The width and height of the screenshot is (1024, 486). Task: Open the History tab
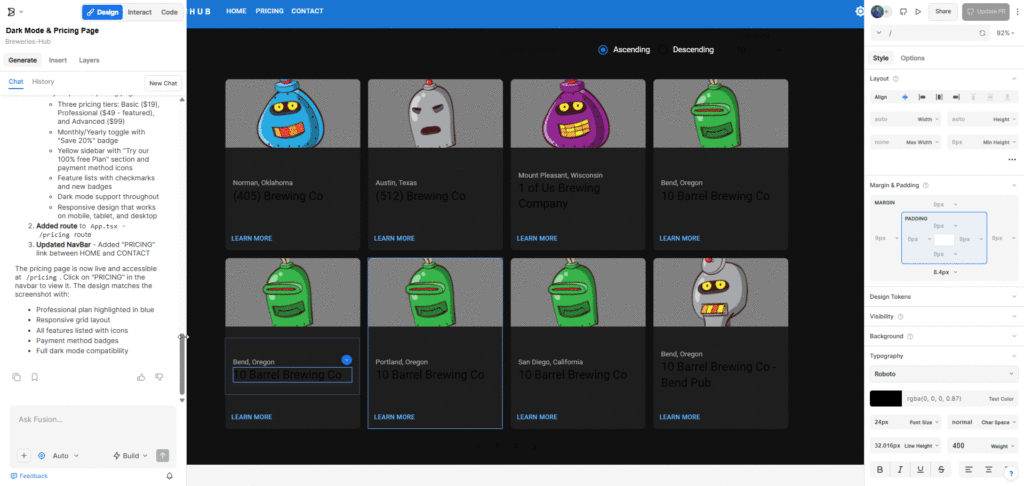point(43,81)
